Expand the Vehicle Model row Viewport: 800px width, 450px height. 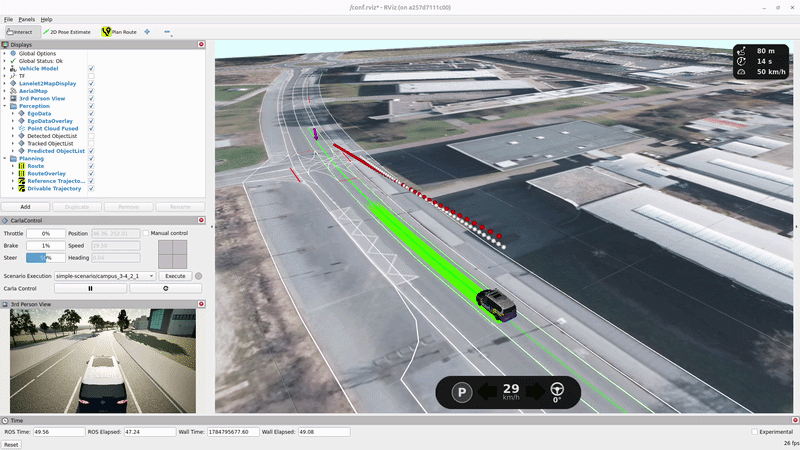point(5,68)
